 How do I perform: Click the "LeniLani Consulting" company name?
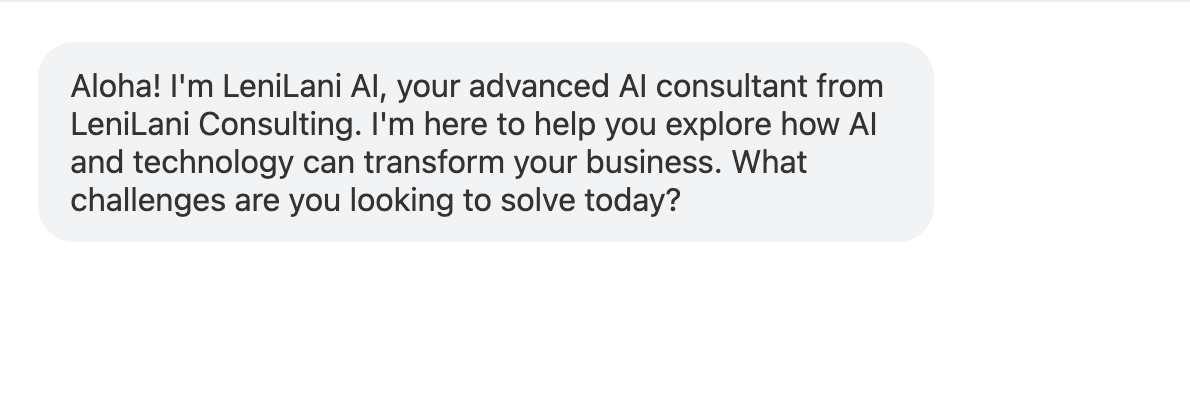213,125
